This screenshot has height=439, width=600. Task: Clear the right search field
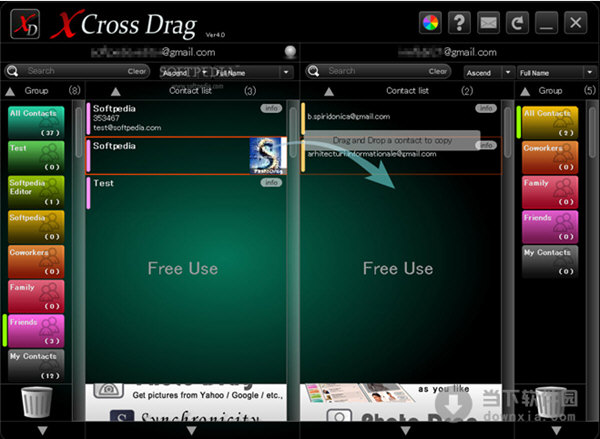(438, 71)
